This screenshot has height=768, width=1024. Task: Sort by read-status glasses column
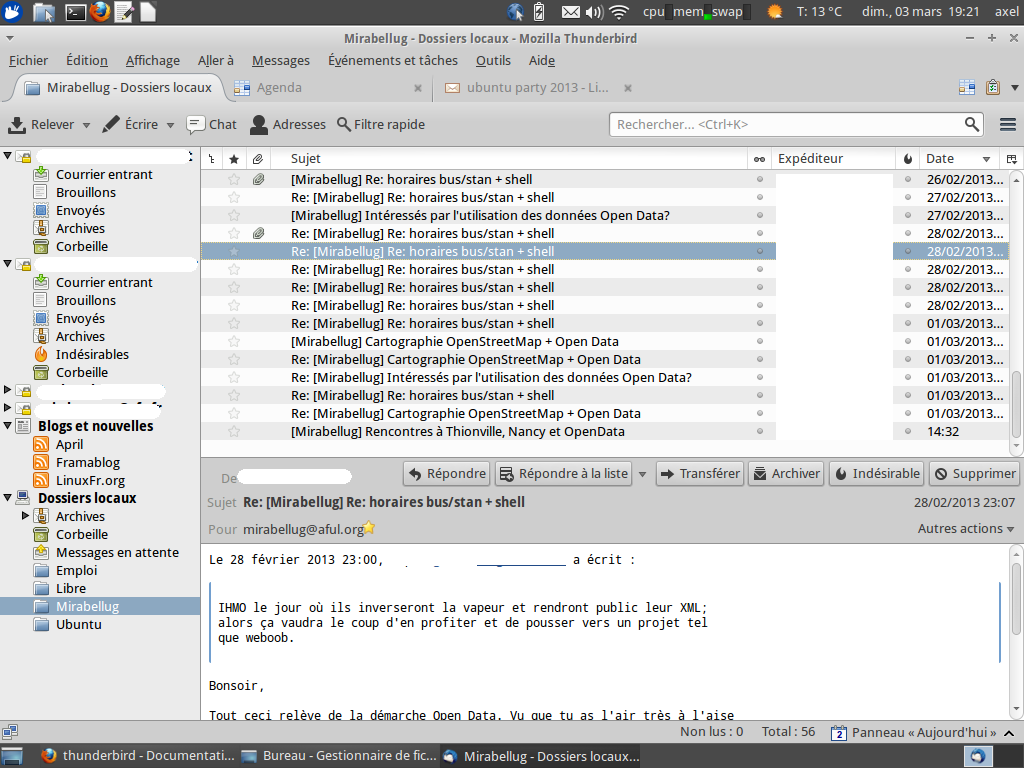(760, 159)
